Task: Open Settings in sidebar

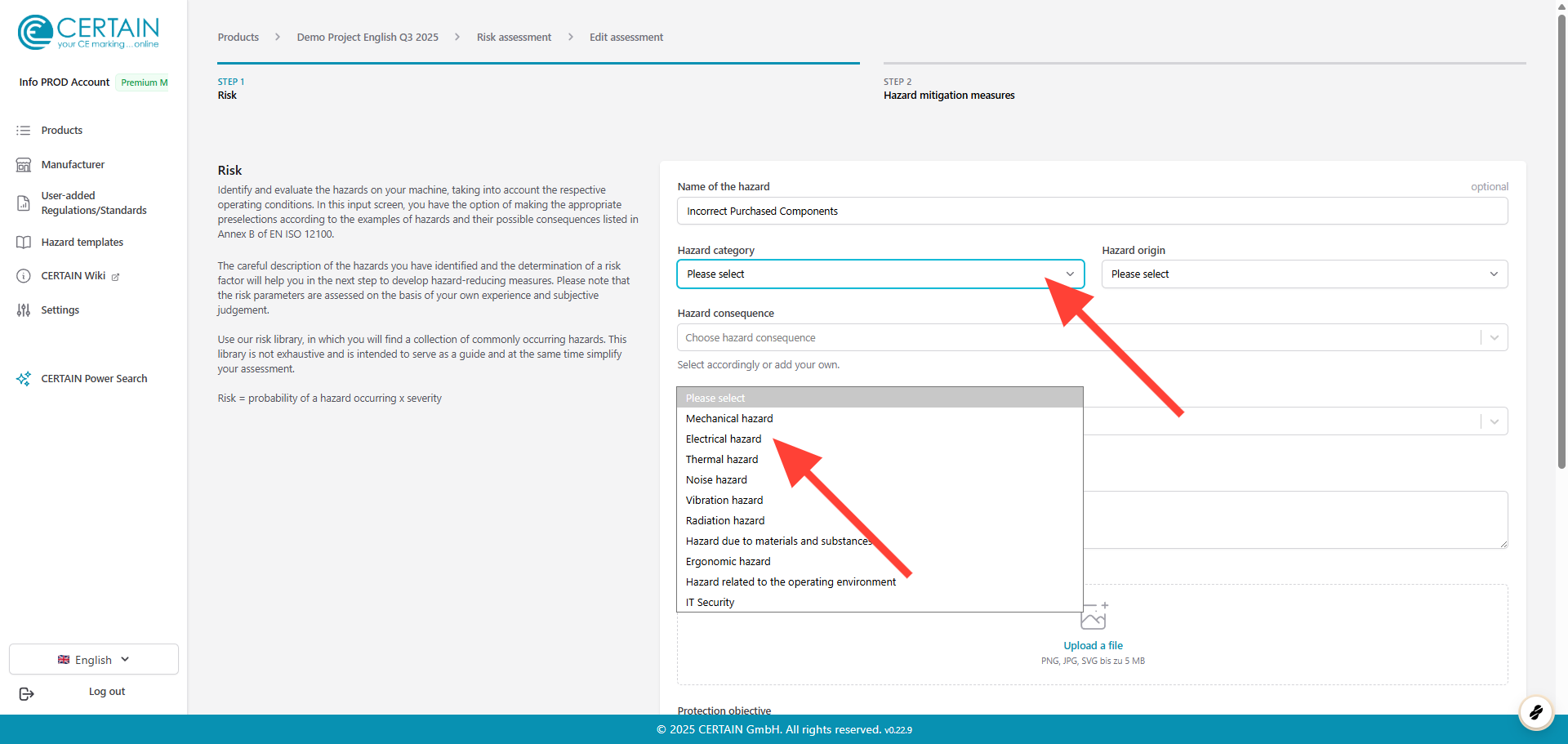Action: [60, 310]
